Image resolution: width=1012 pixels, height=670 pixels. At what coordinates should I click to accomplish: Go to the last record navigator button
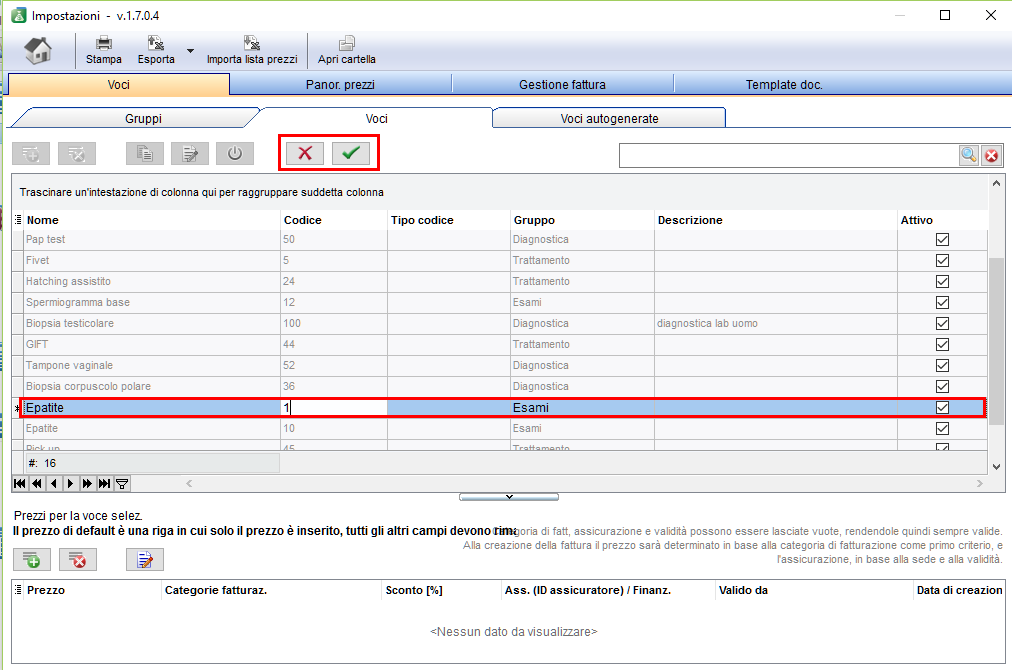pos(104,483)
